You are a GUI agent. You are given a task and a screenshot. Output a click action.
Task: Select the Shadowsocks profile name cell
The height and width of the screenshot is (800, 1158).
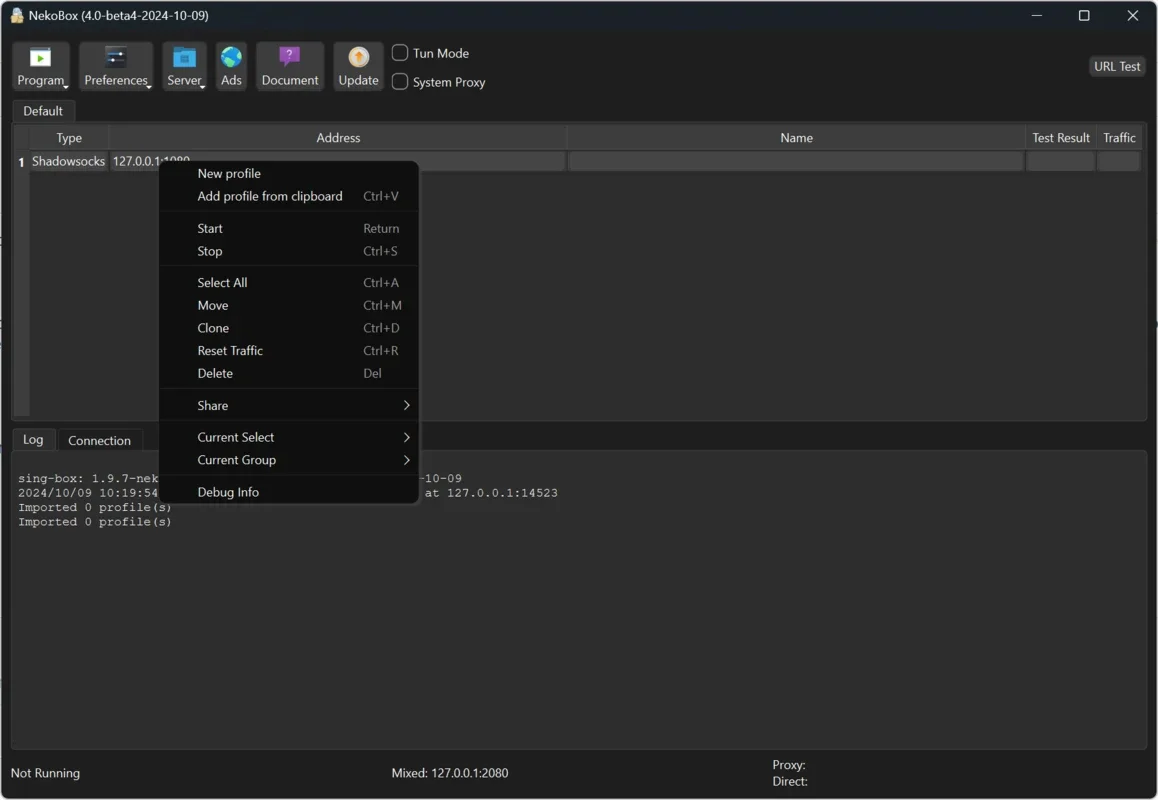pos(796,161)
